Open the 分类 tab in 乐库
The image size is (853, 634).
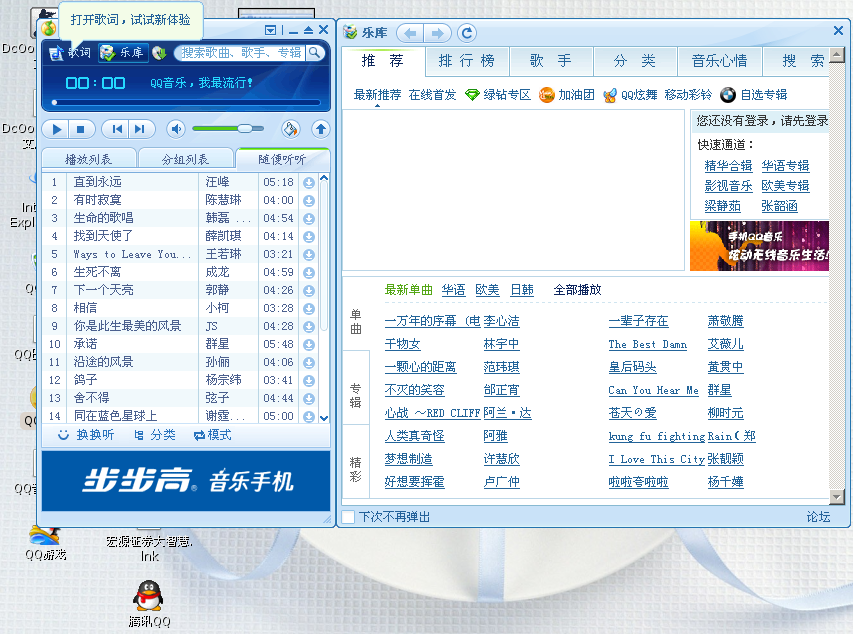634,61
